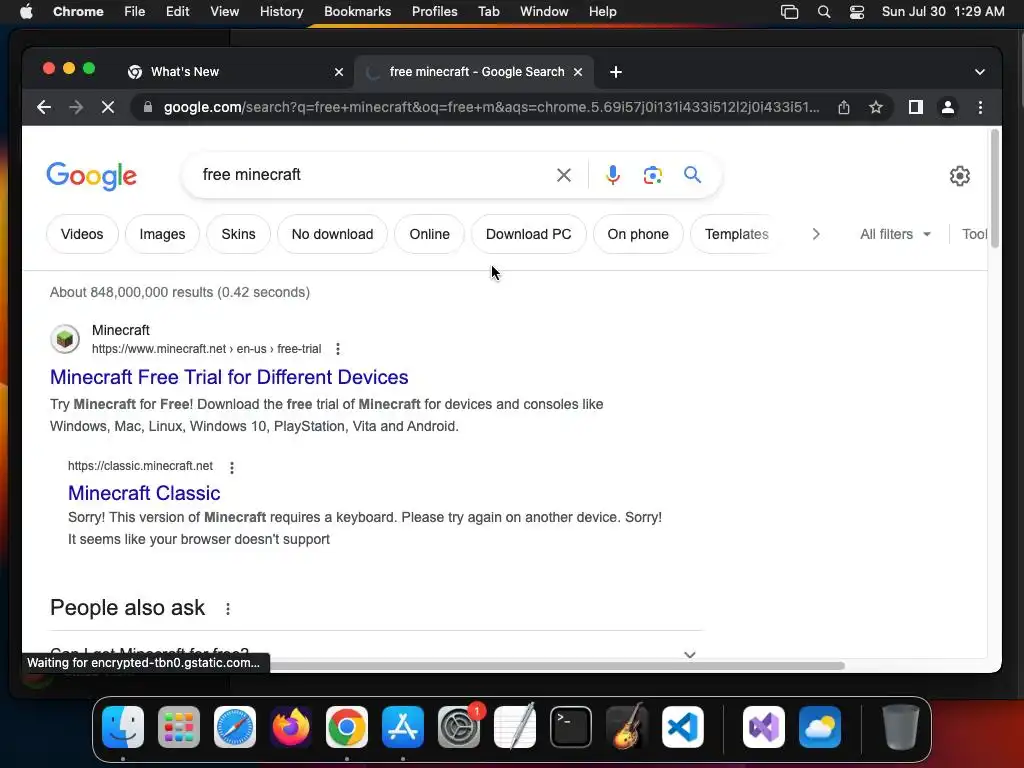Open the Bookmarks menu
The height and width of the screenshot is (768, 1024).
358,12
